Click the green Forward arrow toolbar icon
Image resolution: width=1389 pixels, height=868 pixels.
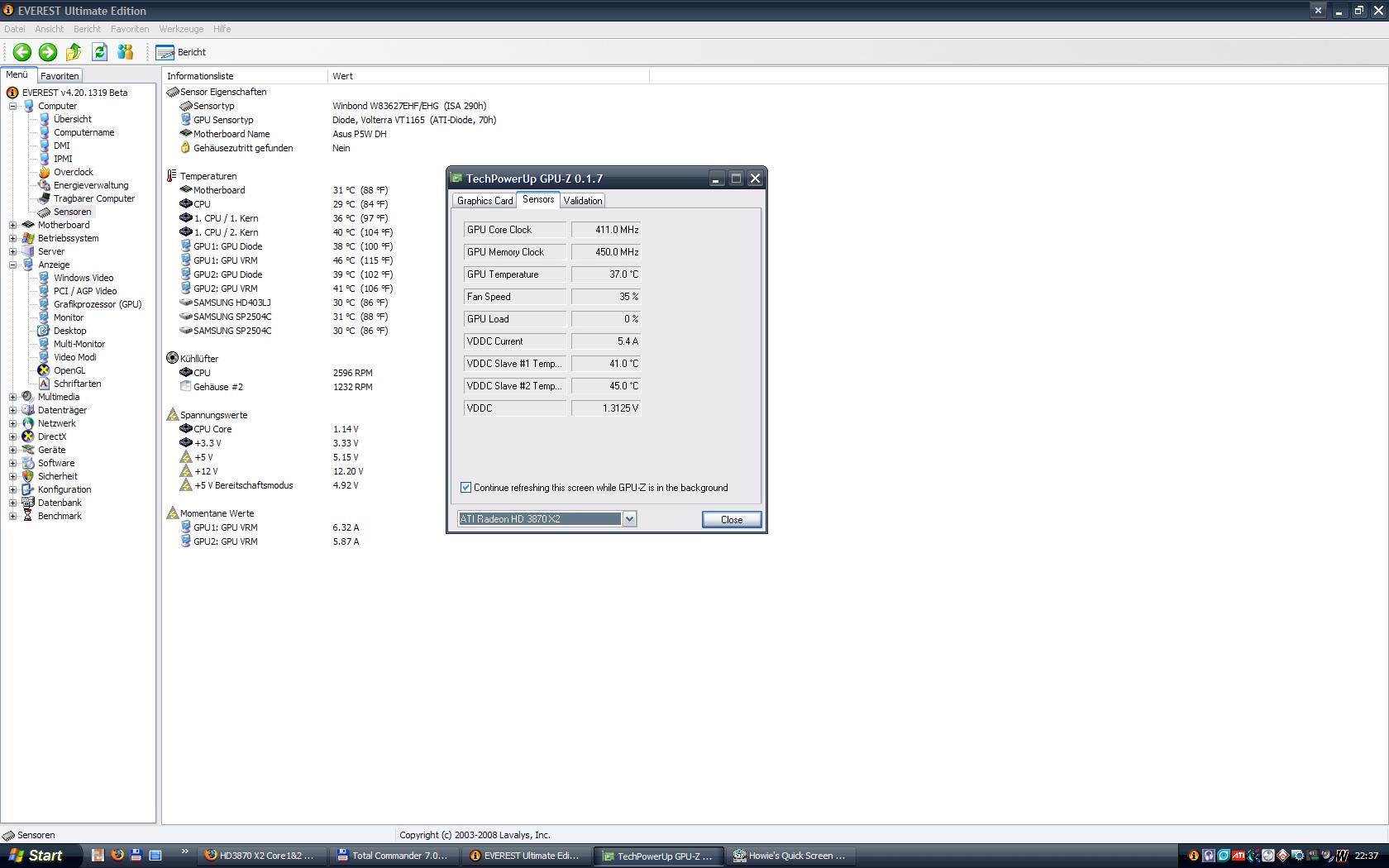pos(48,52)
